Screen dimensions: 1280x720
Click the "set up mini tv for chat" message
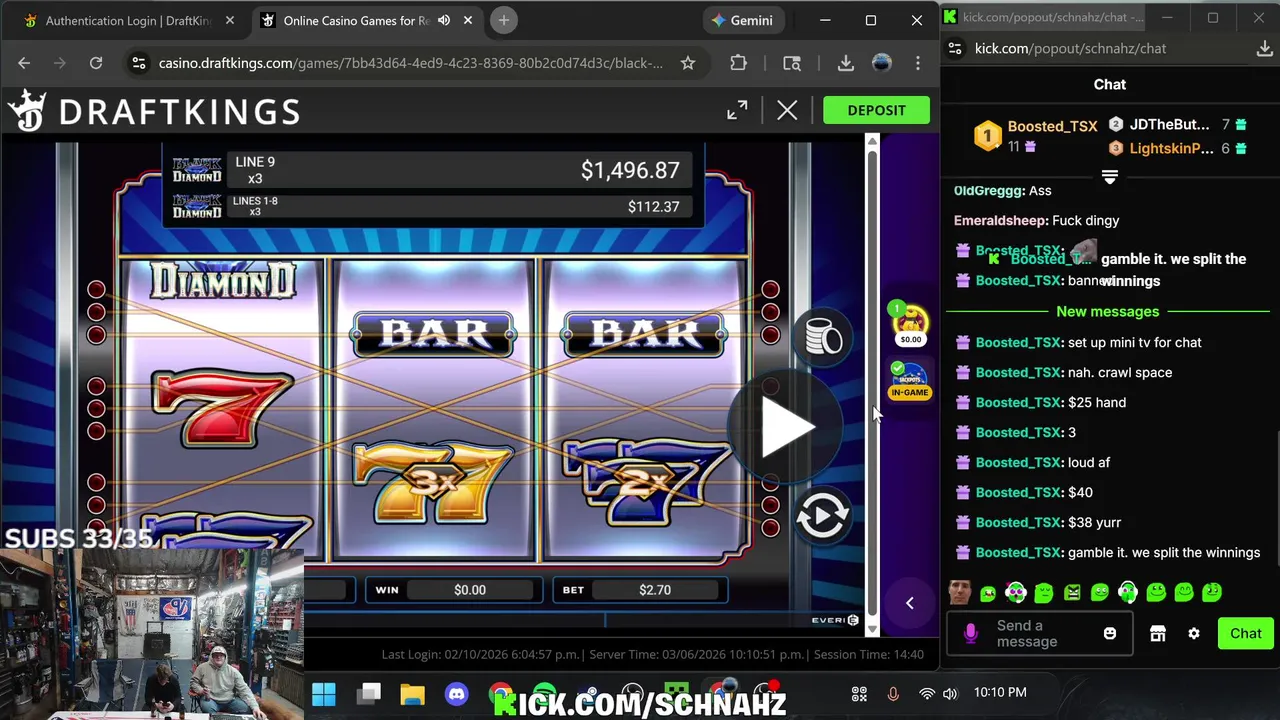(x=1135, y=343)
